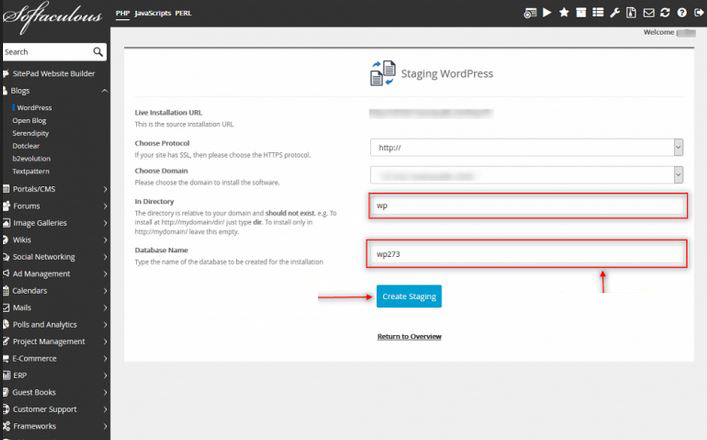The height and width of the screenshot is (440, 707).
Task: Follow the Return to Overview link
Action: (x=409, y=336)
